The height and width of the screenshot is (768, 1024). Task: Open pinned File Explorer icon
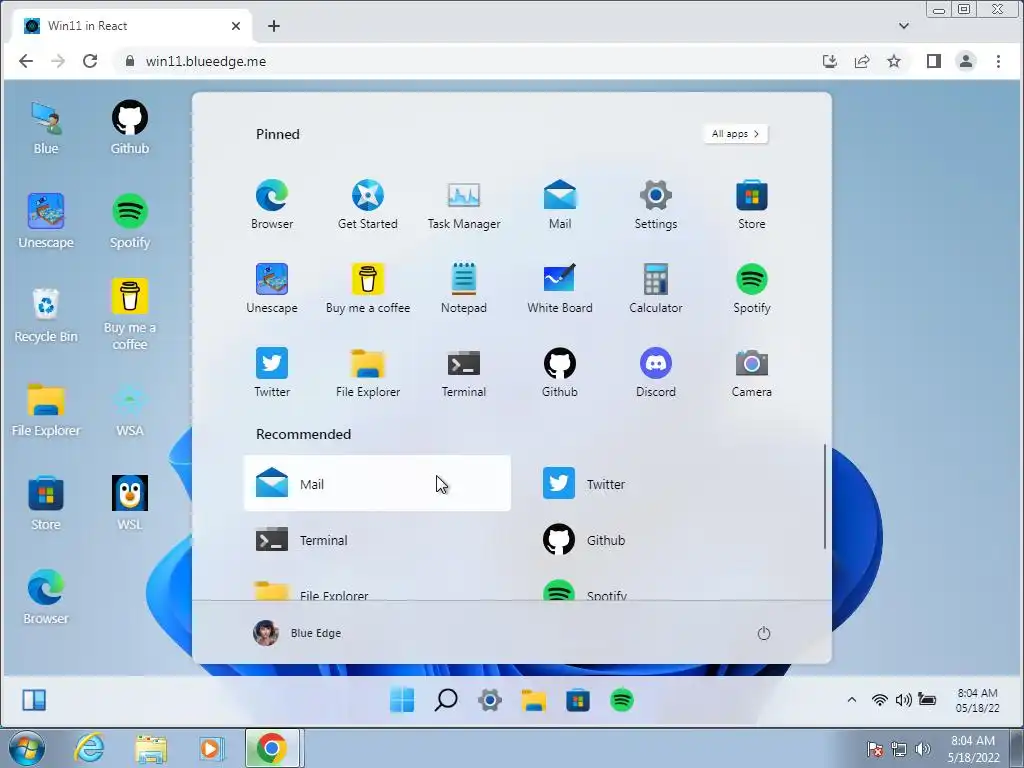click(368, 363)
